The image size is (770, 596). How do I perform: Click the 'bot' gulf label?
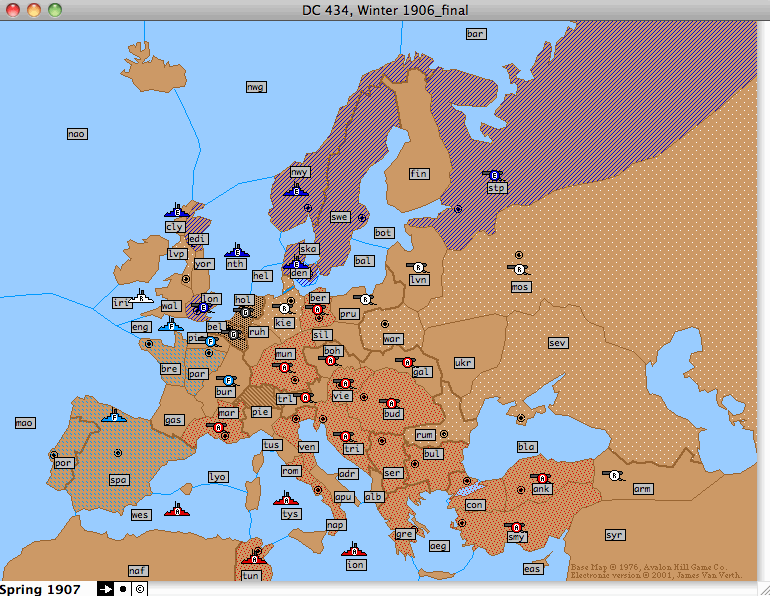tap(384, 233)
